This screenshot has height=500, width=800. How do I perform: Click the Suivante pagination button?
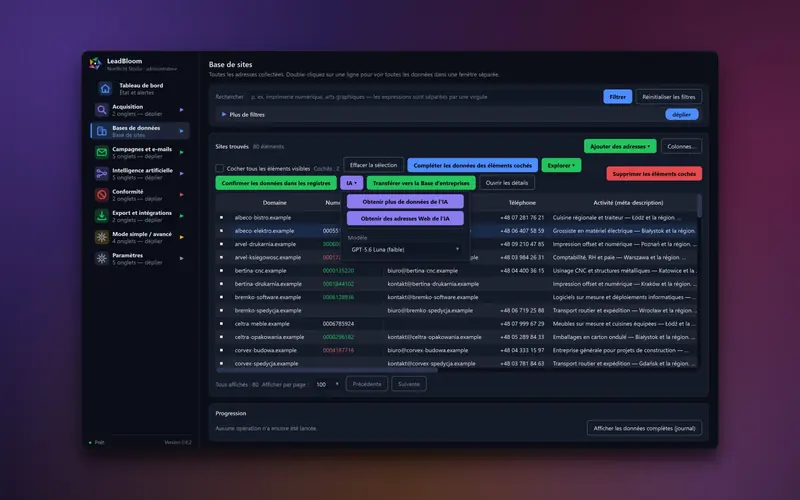[409, 384]
